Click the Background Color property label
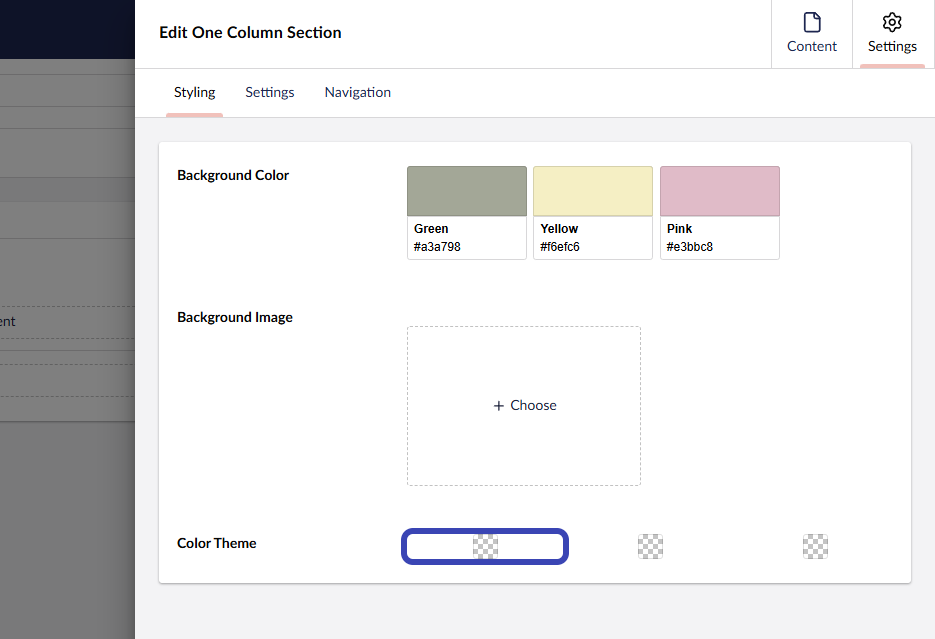Viewport: 935px width, 639px height. coord(233,175)
